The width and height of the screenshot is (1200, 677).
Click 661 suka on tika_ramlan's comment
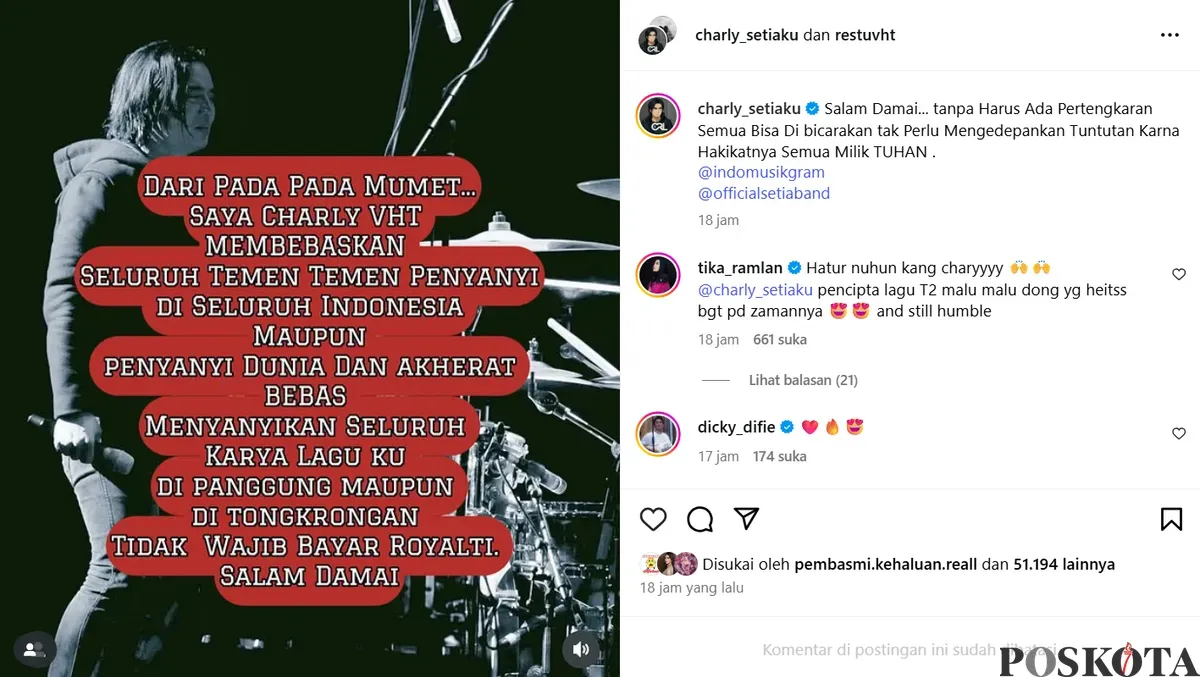[780, 340]
